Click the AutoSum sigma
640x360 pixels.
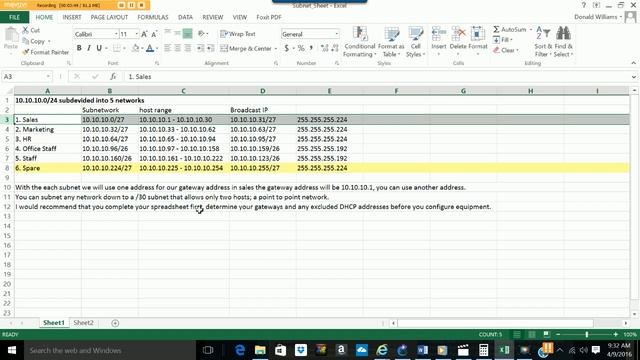point(496,29)
